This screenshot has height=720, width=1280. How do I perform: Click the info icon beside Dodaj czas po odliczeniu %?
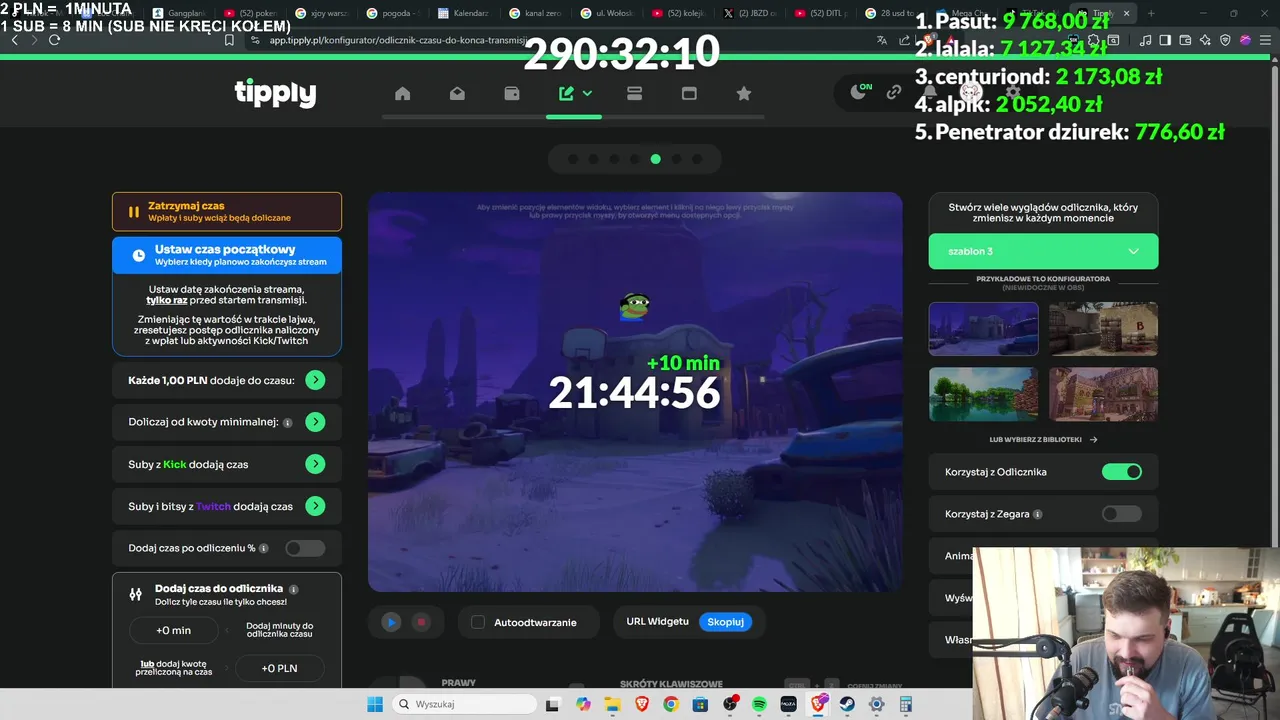264,548
